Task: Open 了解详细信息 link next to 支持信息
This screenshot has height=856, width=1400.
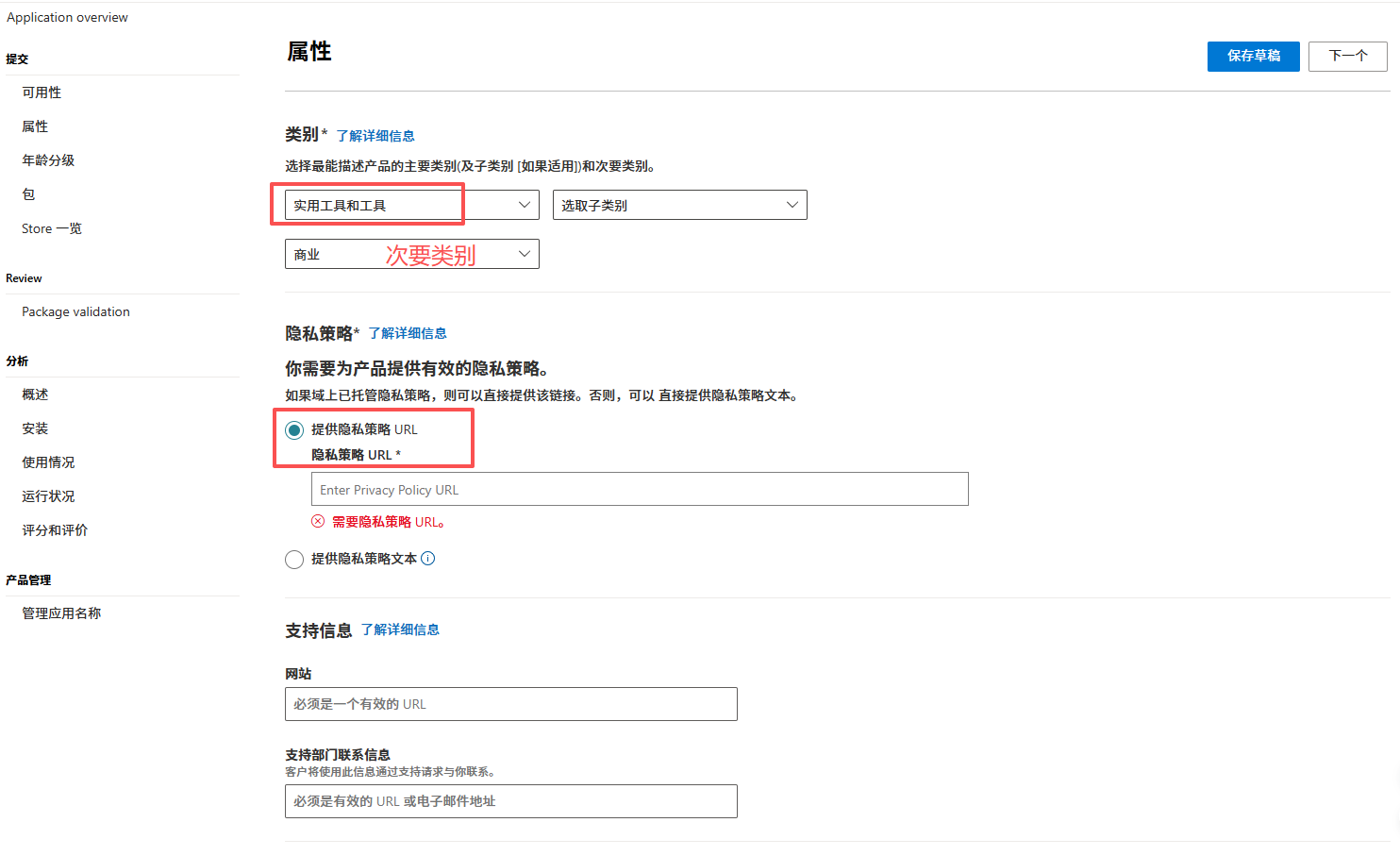Action: (x=400, y=629)
